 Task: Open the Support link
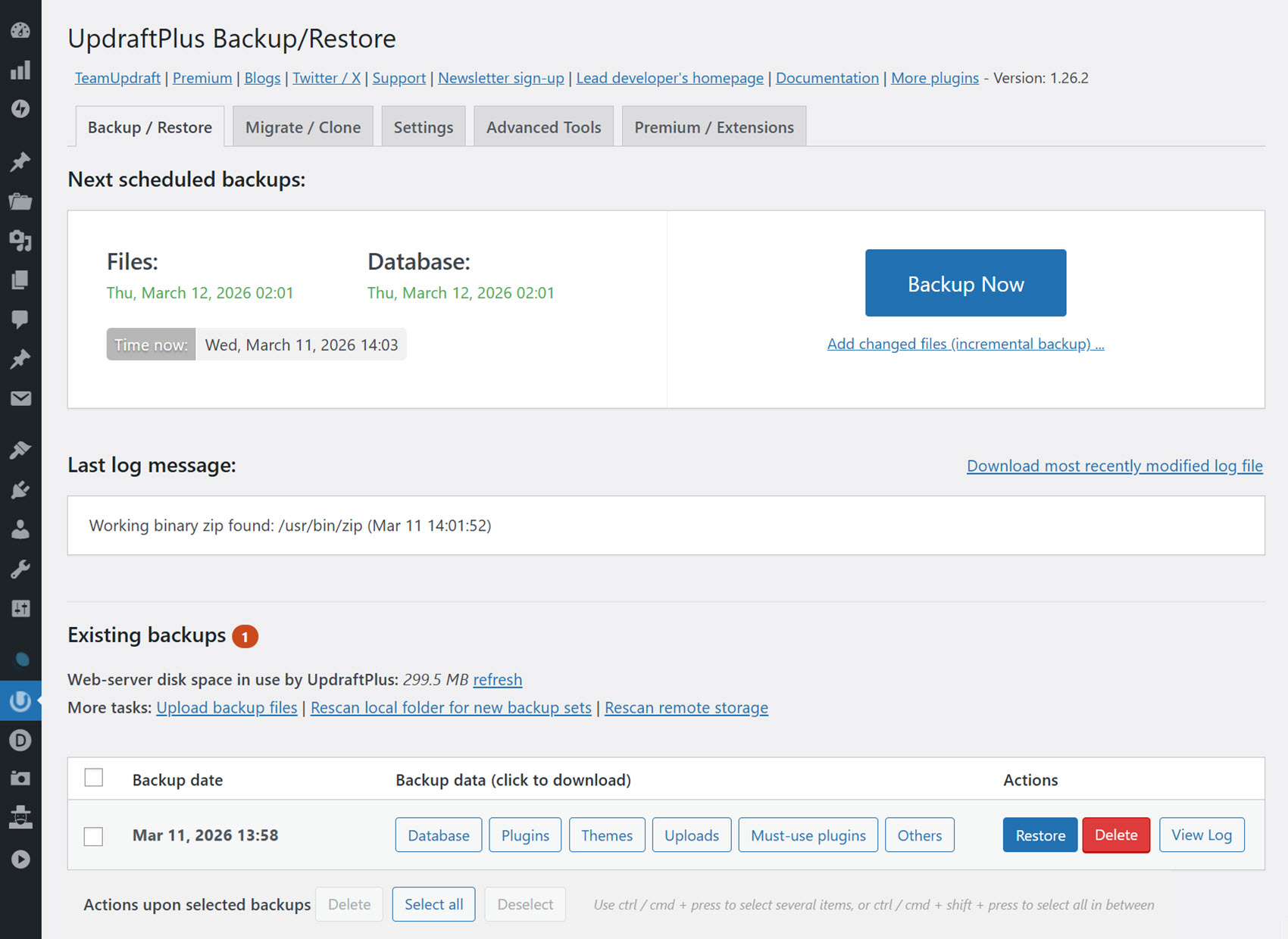pyautogui.click(x=399, y=78)
